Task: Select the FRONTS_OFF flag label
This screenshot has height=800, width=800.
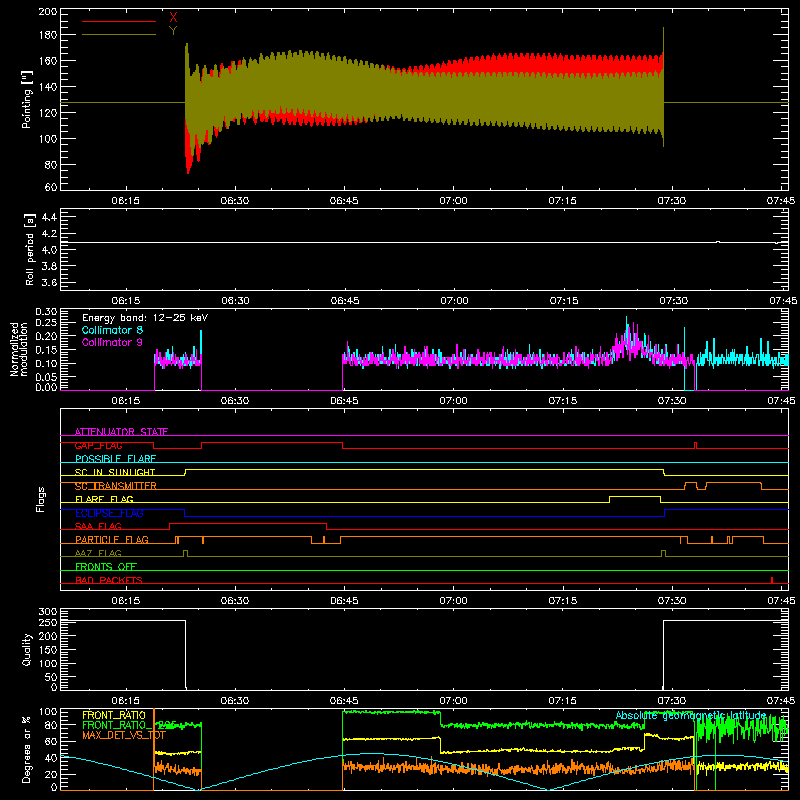Action: click(x=106, y=566)
